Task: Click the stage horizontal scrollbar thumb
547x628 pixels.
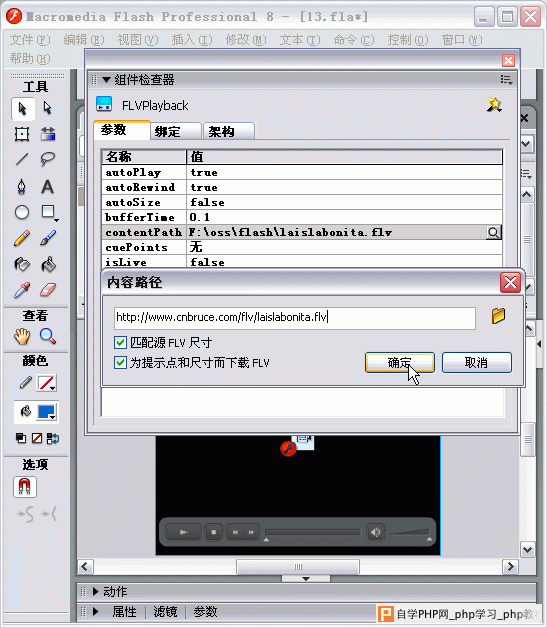Action: pos(298,567)
